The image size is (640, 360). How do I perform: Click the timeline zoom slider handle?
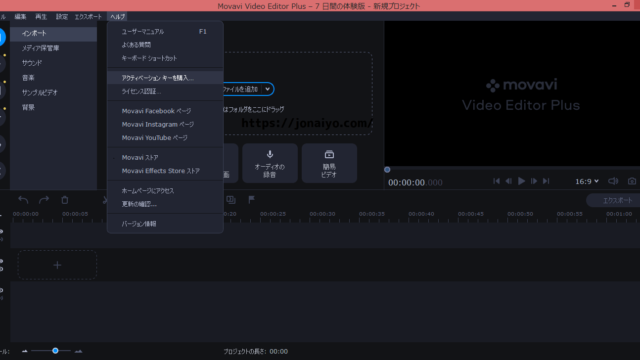pos(55,351)
